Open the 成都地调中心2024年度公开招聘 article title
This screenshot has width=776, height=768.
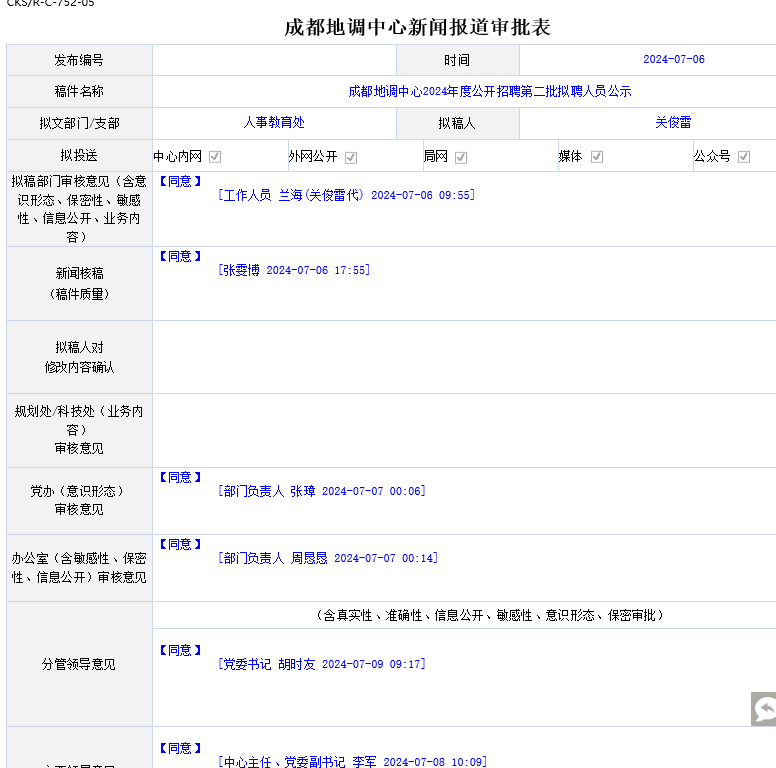tap(489, 91)
